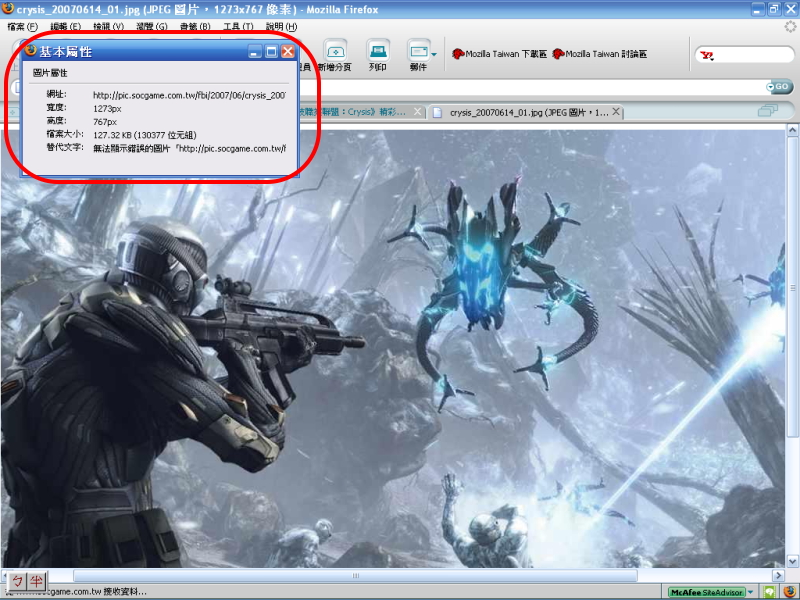Screen dimensions: 800x600
Task: Click the Mail (郵件) toolbar icon
Action: click(417, 54)
